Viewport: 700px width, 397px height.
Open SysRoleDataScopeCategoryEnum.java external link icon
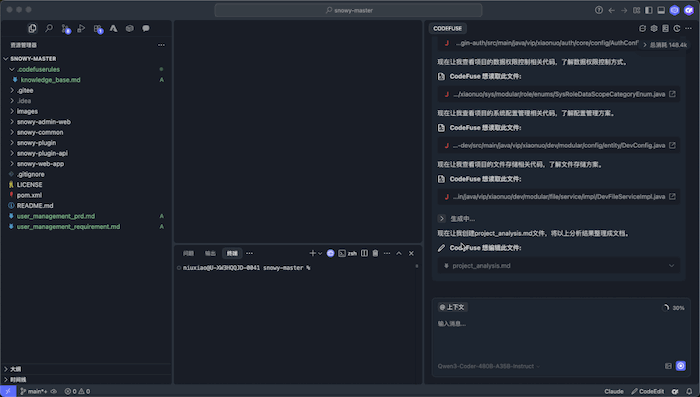(672, 94)
